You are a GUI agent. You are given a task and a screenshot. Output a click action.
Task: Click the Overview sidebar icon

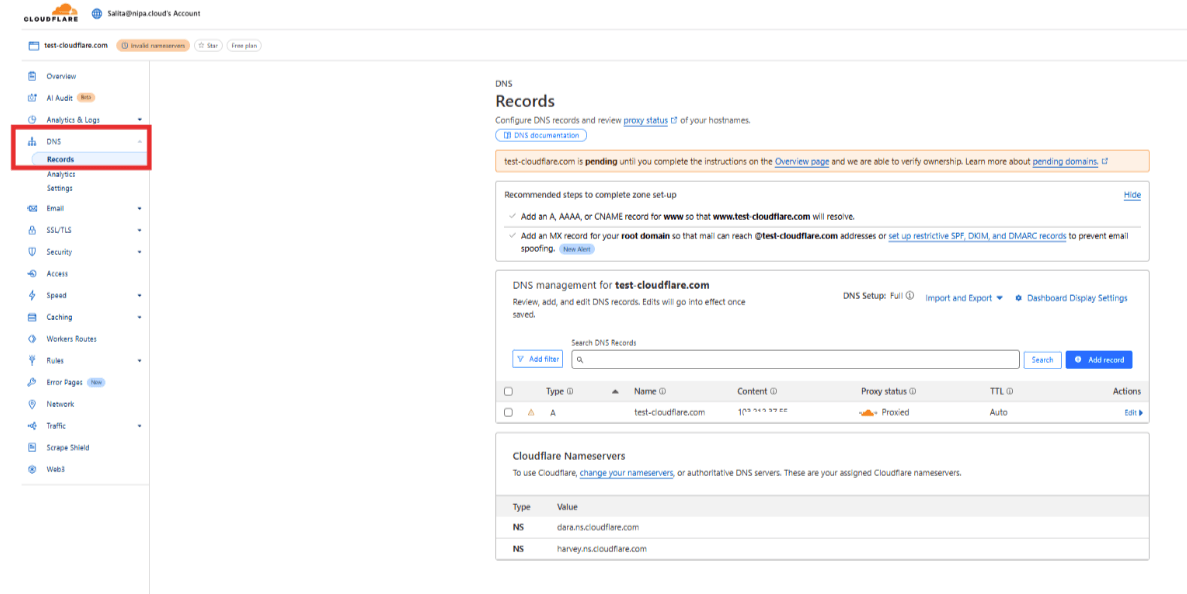pyautogui.click(x=32, y=76)
